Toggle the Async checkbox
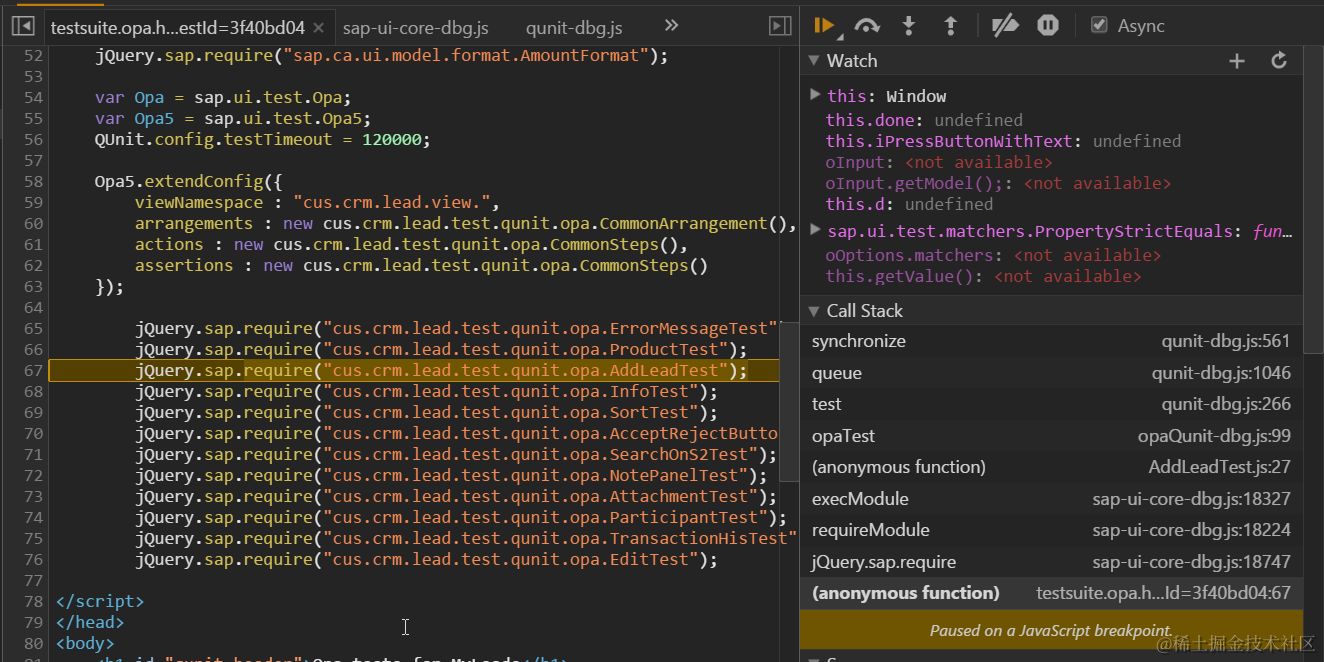This screenshot has height=662, width=1324. (x=1099, y=25)
